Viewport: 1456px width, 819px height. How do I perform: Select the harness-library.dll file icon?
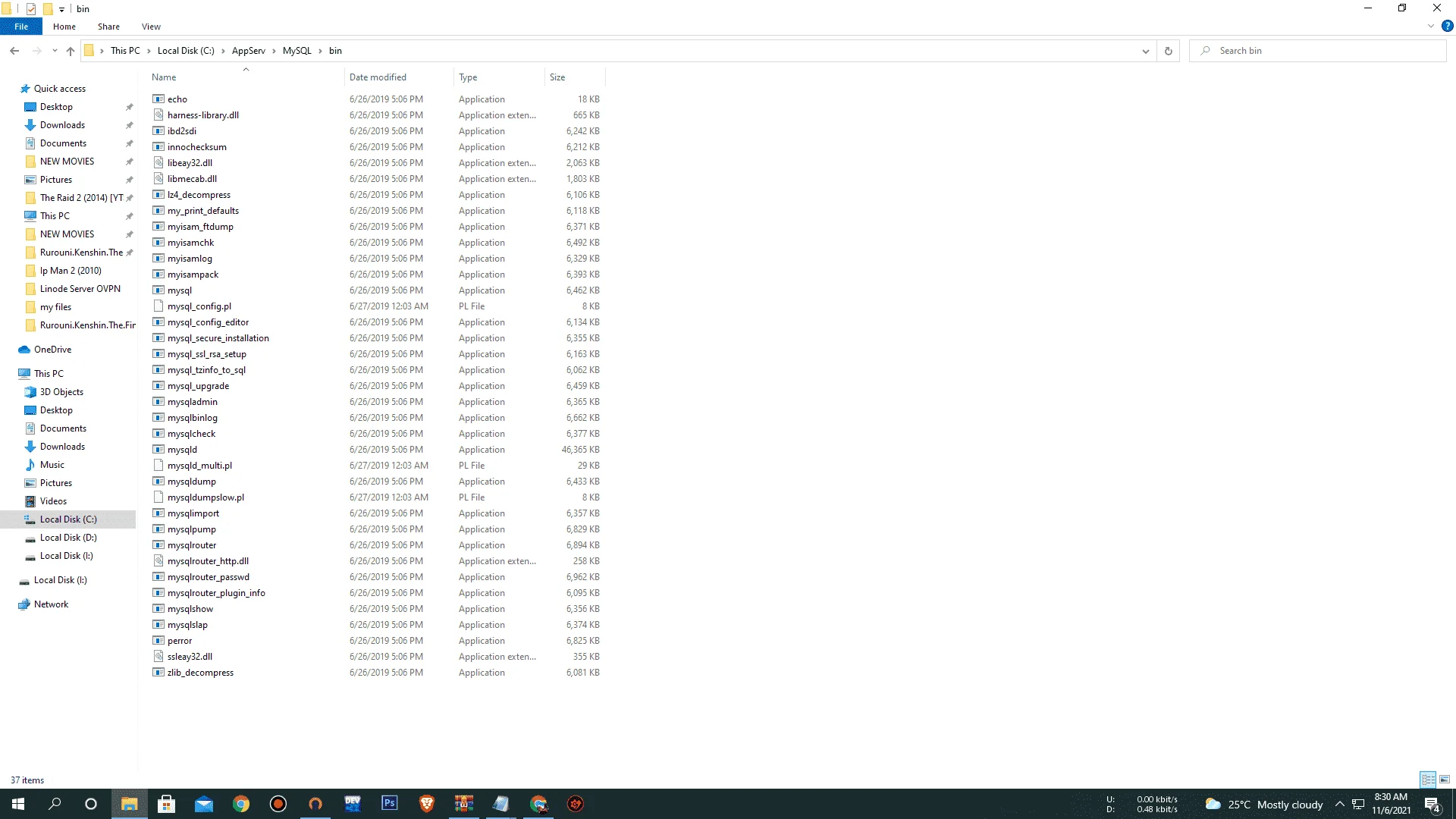click(158, 115)
